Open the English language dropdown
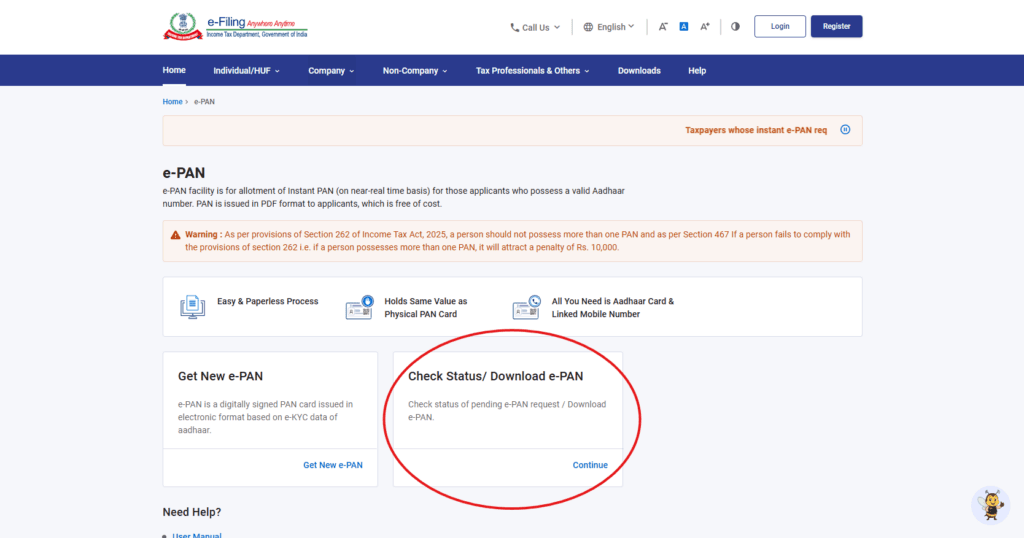This screenshot has height=538, width=1024. [x=609, y=27]
